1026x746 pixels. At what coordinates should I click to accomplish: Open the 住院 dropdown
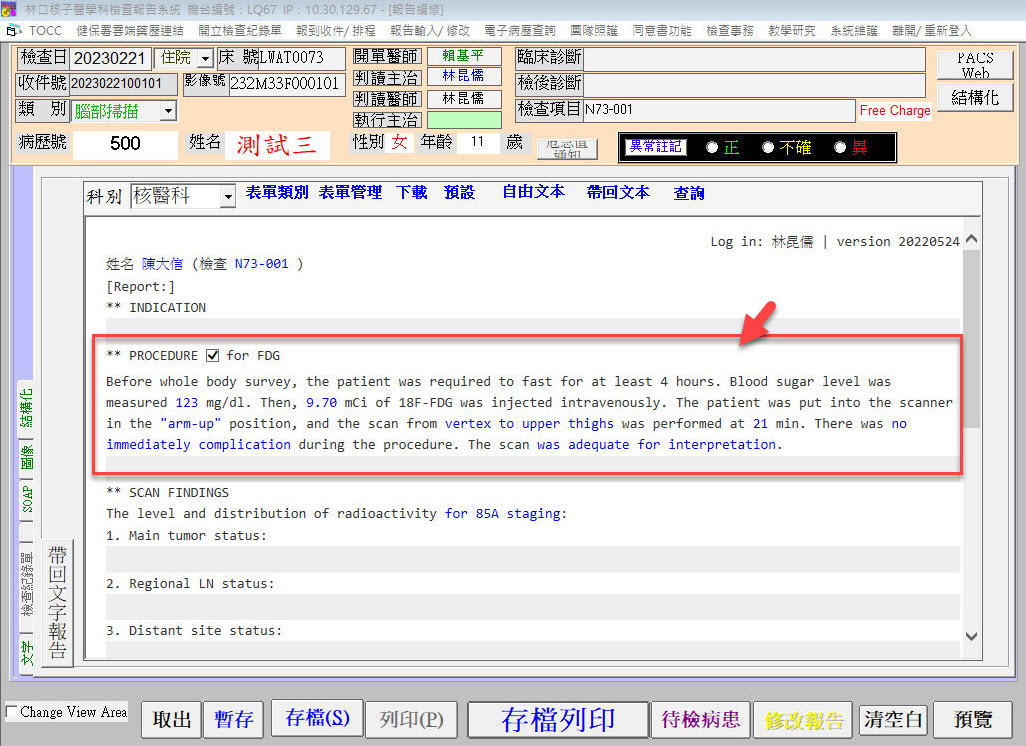coord(204,59)
